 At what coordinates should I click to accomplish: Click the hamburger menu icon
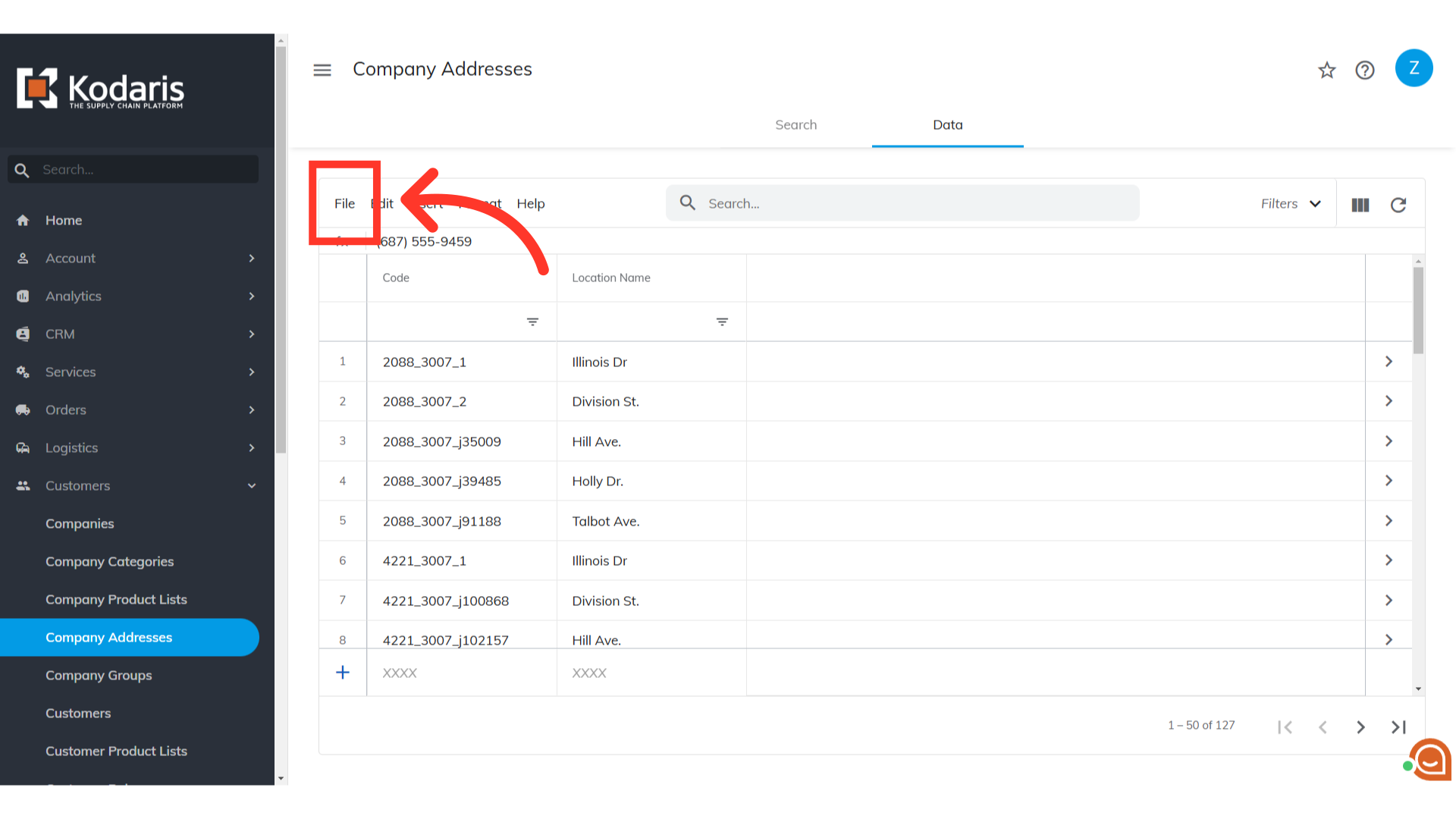(322, 70)
